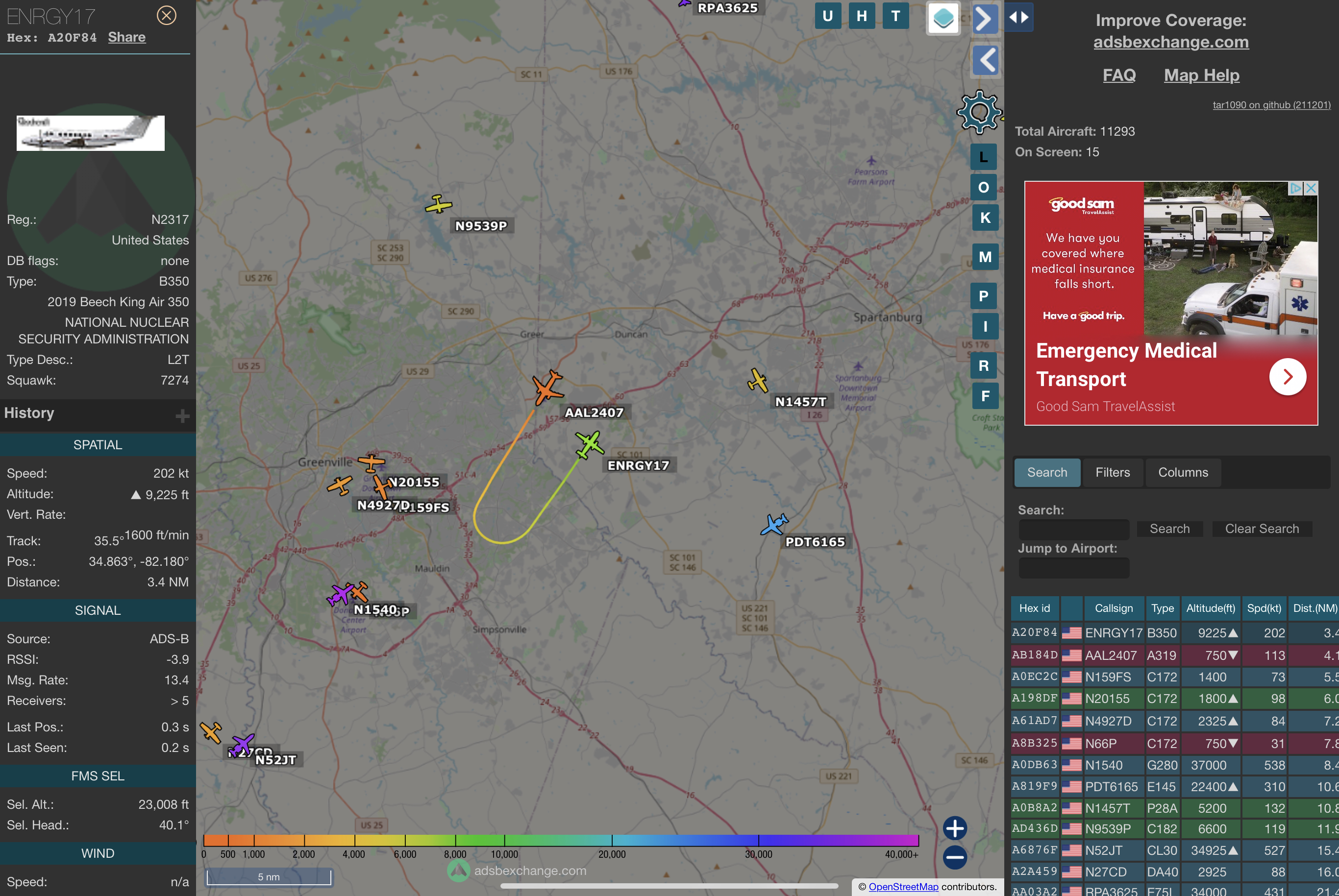Open the AdChoices icon on ad
This screenshot has height=896, width=1339.
pyautogui.click(x=1295, y=188)
